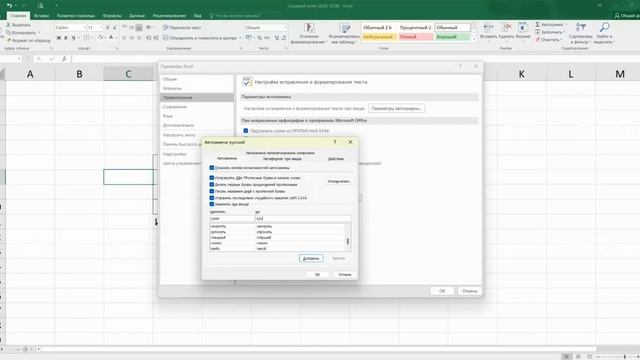Viewport: 640px width, 360px height.
Task: Open Font group dialog launcher
Action: [117, 49]
